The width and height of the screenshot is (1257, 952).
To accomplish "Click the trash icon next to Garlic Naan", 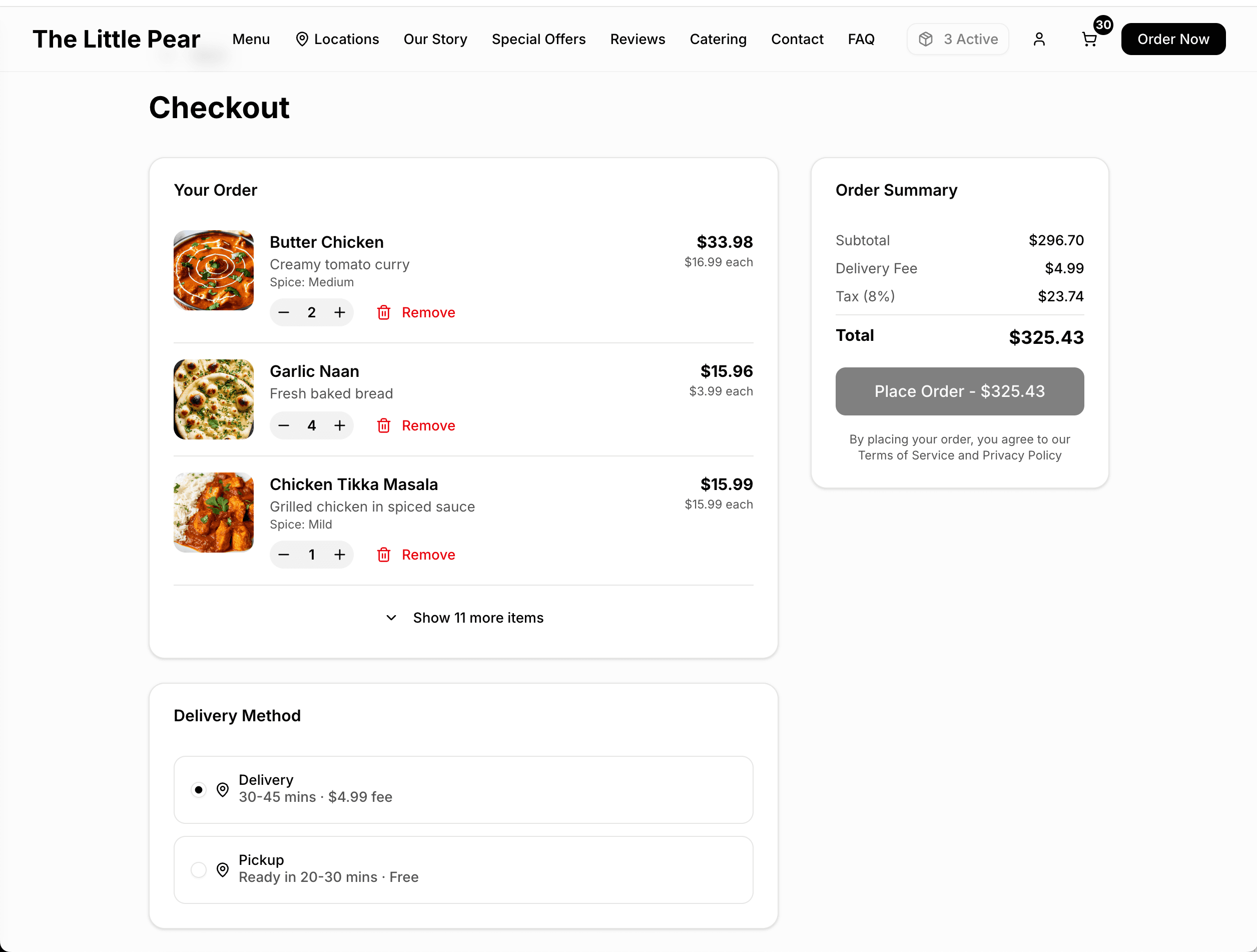I will click(x=384, y=425).
